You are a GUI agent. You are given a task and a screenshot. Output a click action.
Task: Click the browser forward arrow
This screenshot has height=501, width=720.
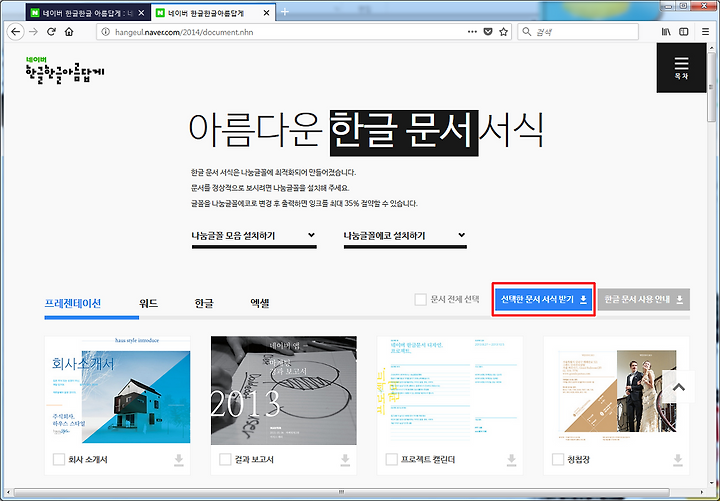pos(34,32)
